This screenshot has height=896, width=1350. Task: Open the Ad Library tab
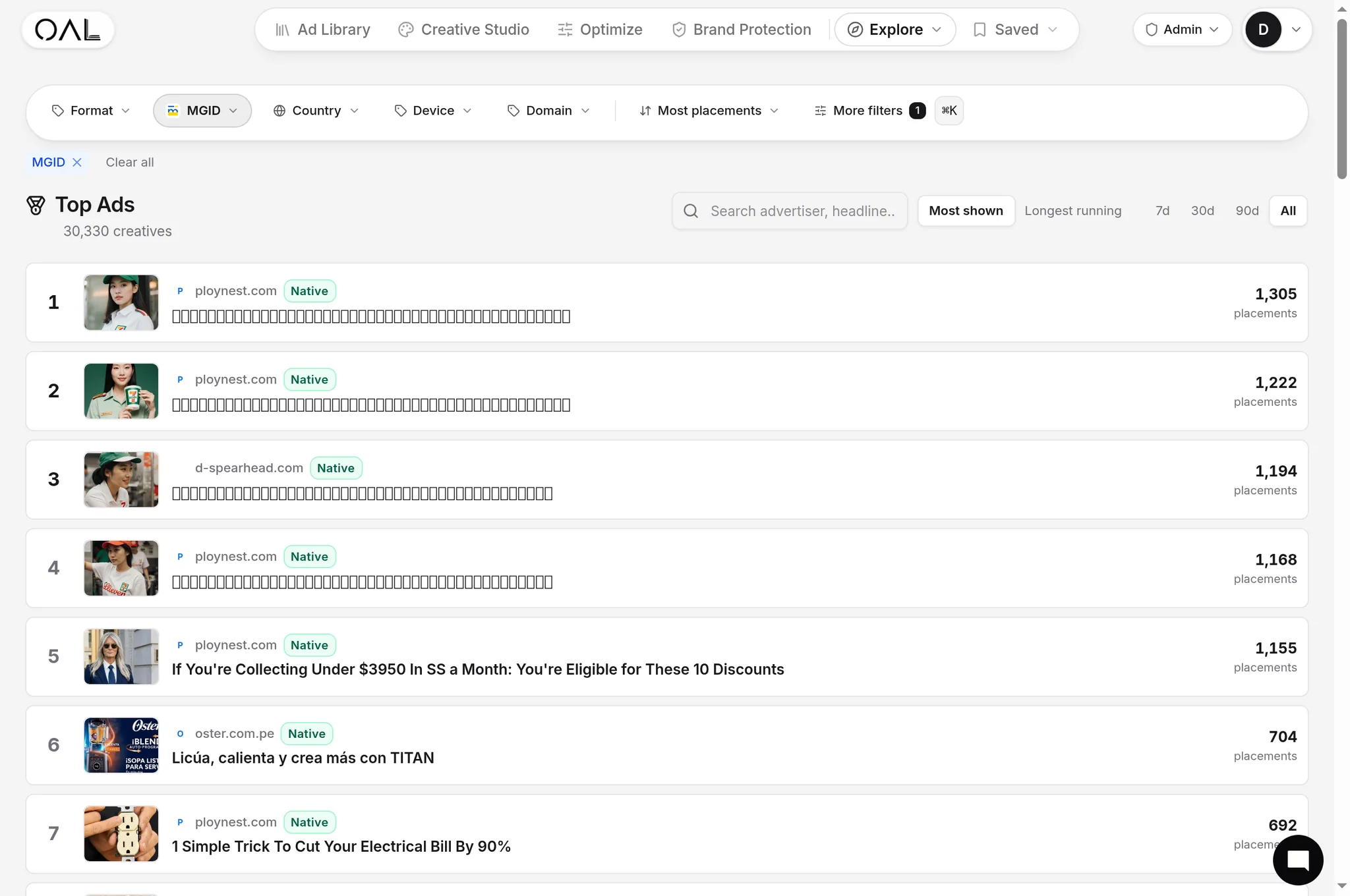click(322, 30)
